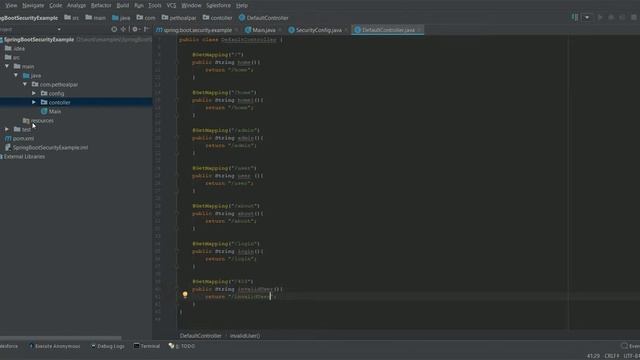The height and width of the screenshot is (360, 640).
Task: Expand the controller package arrow
Action: [34, 102]
